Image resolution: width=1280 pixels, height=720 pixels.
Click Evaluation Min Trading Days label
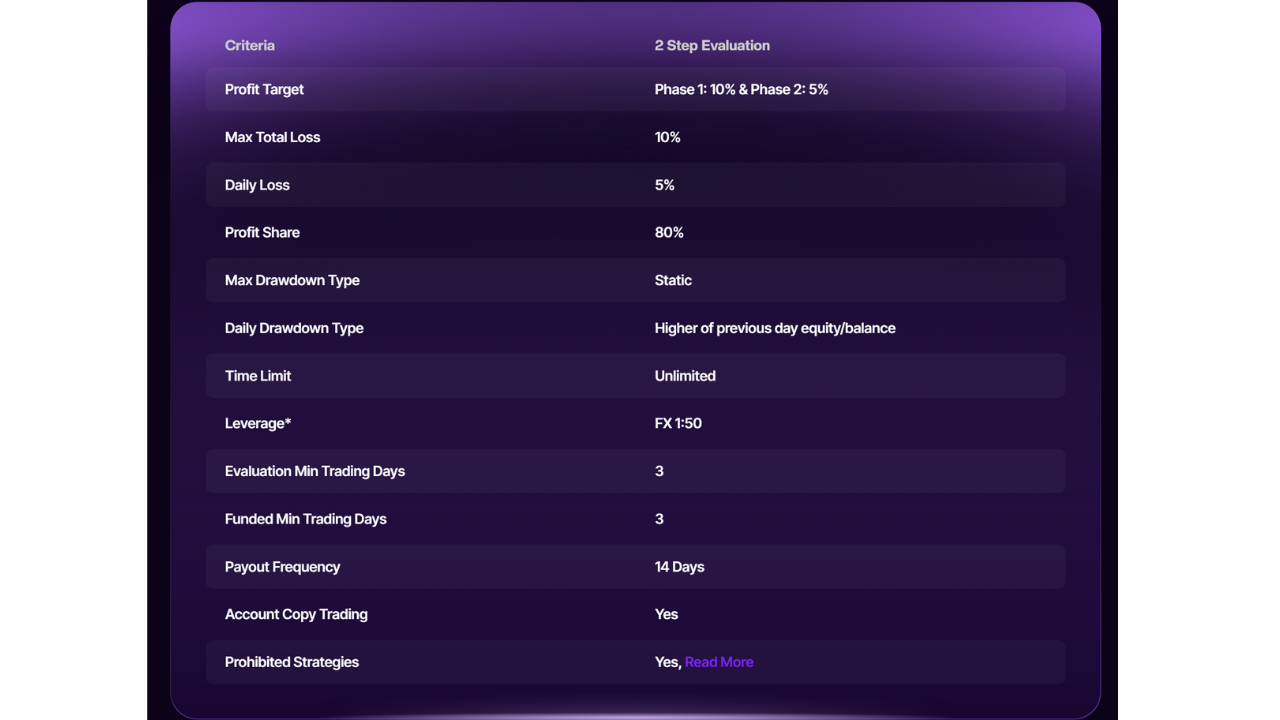coord(315,471)
